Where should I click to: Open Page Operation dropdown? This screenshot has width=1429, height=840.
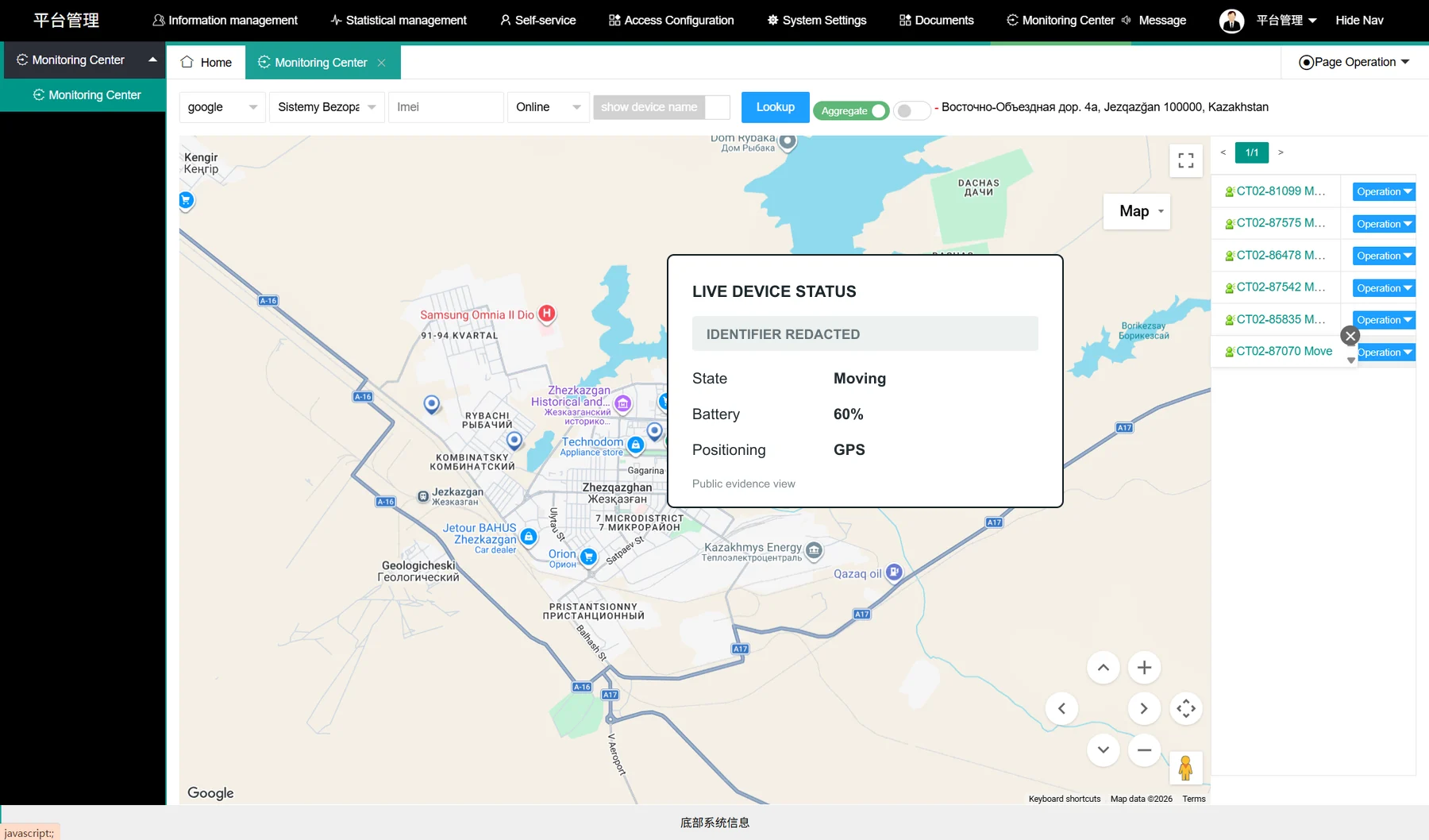click(1354, 62)
